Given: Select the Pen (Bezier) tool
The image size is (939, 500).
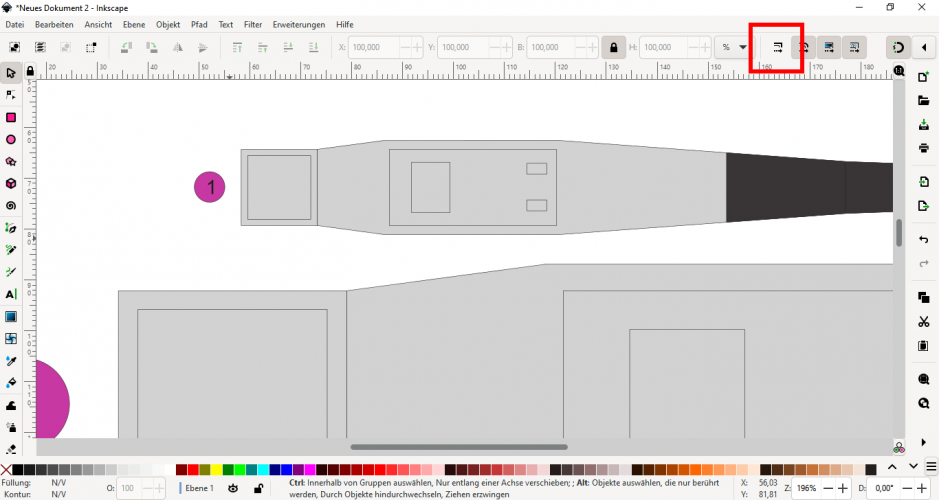Looking at the screenshot, I should 11,228.
